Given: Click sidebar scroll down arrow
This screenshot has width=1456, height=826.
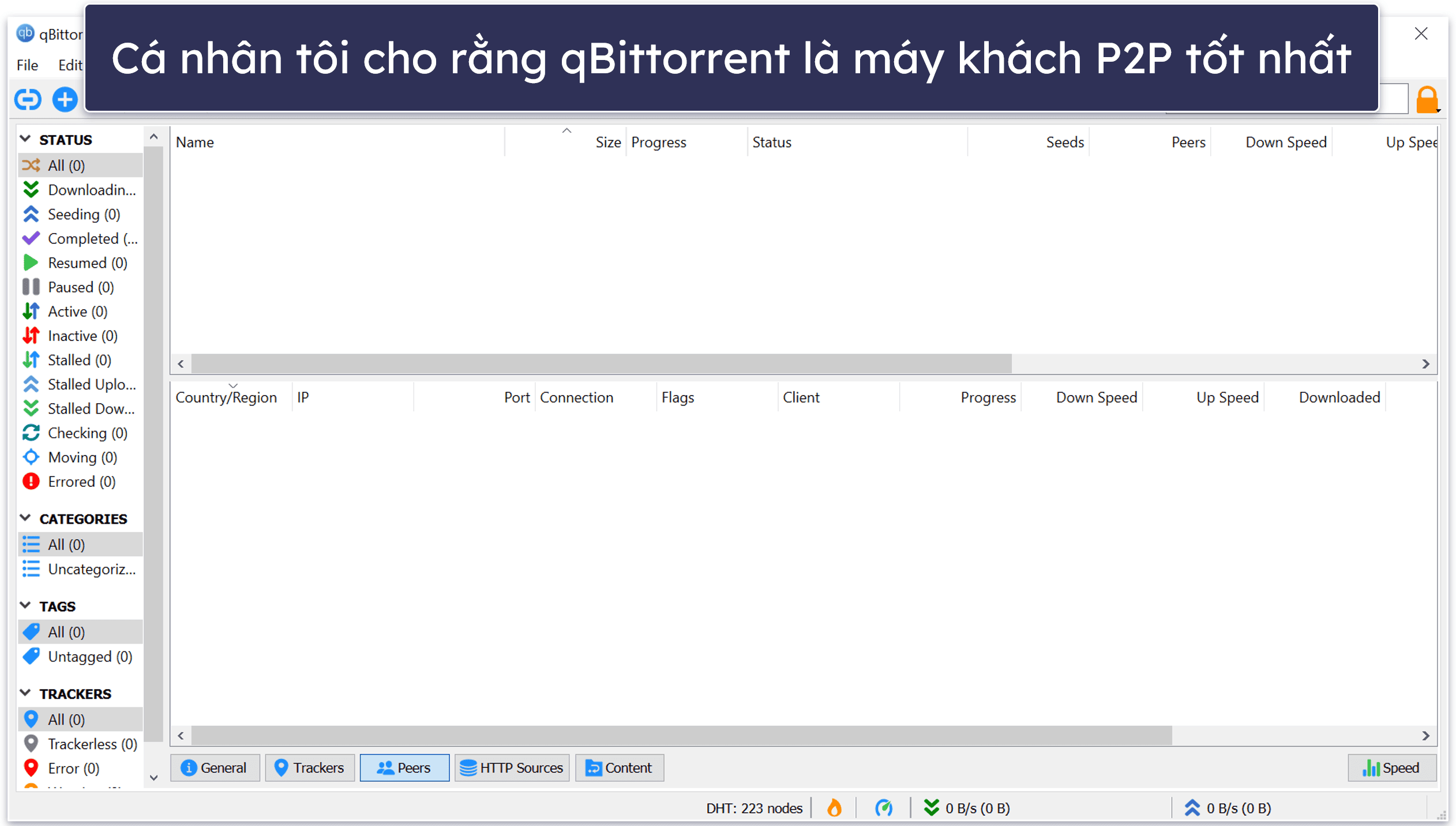Looking at the screenshot, I should [x=153, y=777].
